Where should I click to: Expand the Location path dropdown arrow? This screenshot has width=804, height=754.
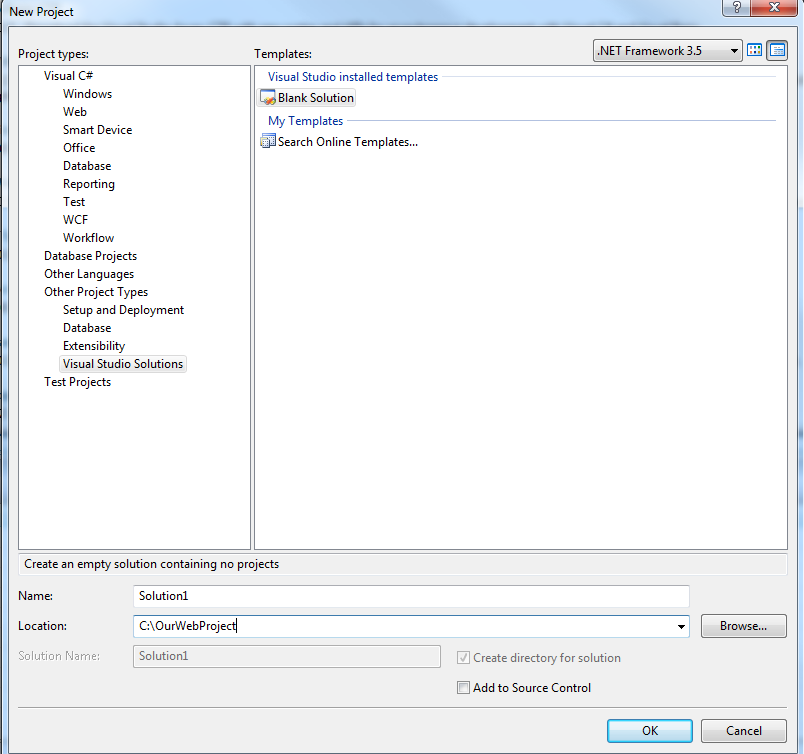tap(681, 626)
